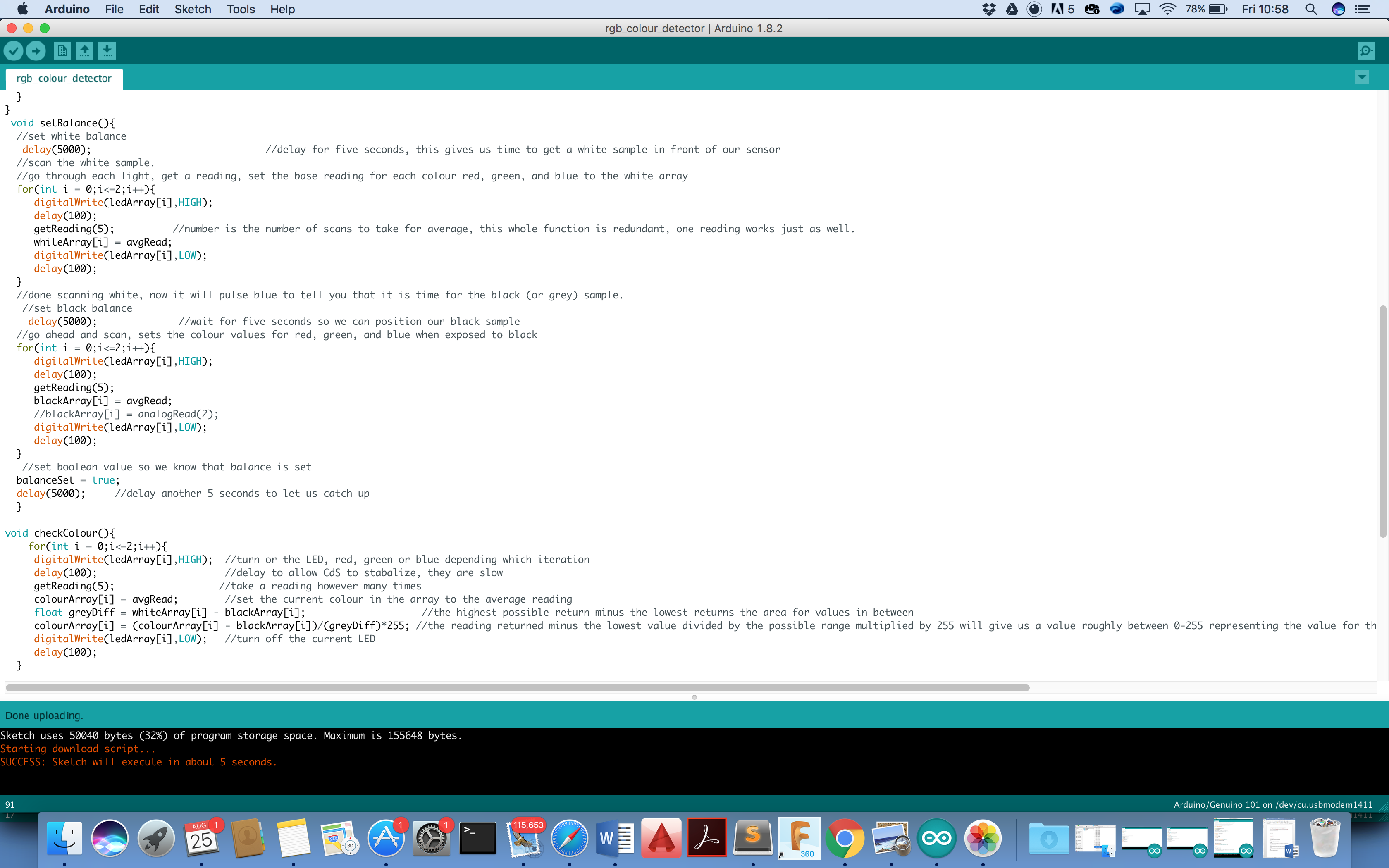Open the Arduino application menu
1389x868 pixels.
[67, 9]
